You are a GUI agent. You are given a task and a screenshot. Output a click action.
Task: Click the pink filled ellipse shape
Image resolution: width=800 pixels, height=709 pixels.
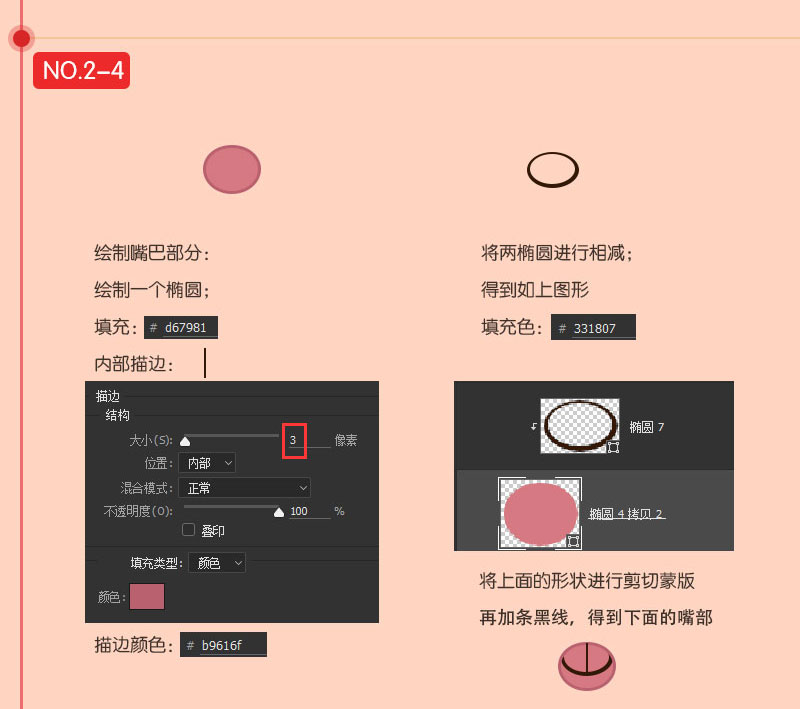232,169
